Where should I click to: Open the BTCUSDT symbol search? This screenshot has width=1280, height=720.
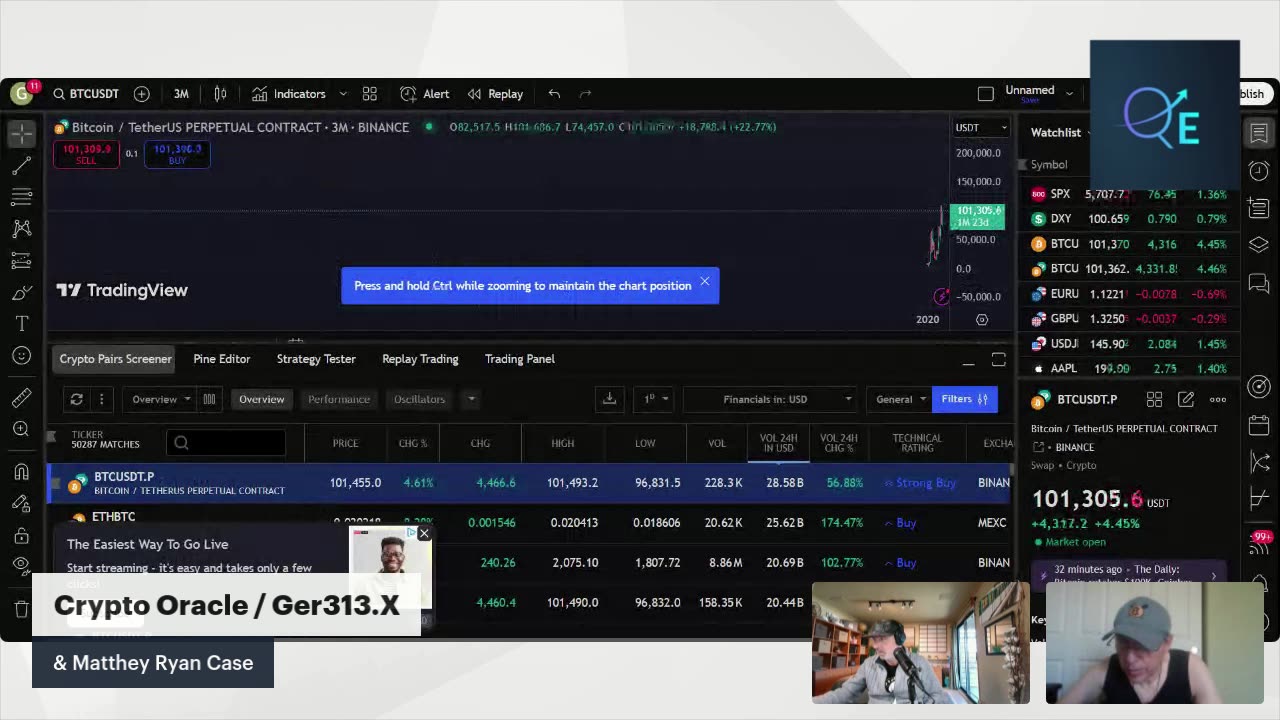[86, 94]
